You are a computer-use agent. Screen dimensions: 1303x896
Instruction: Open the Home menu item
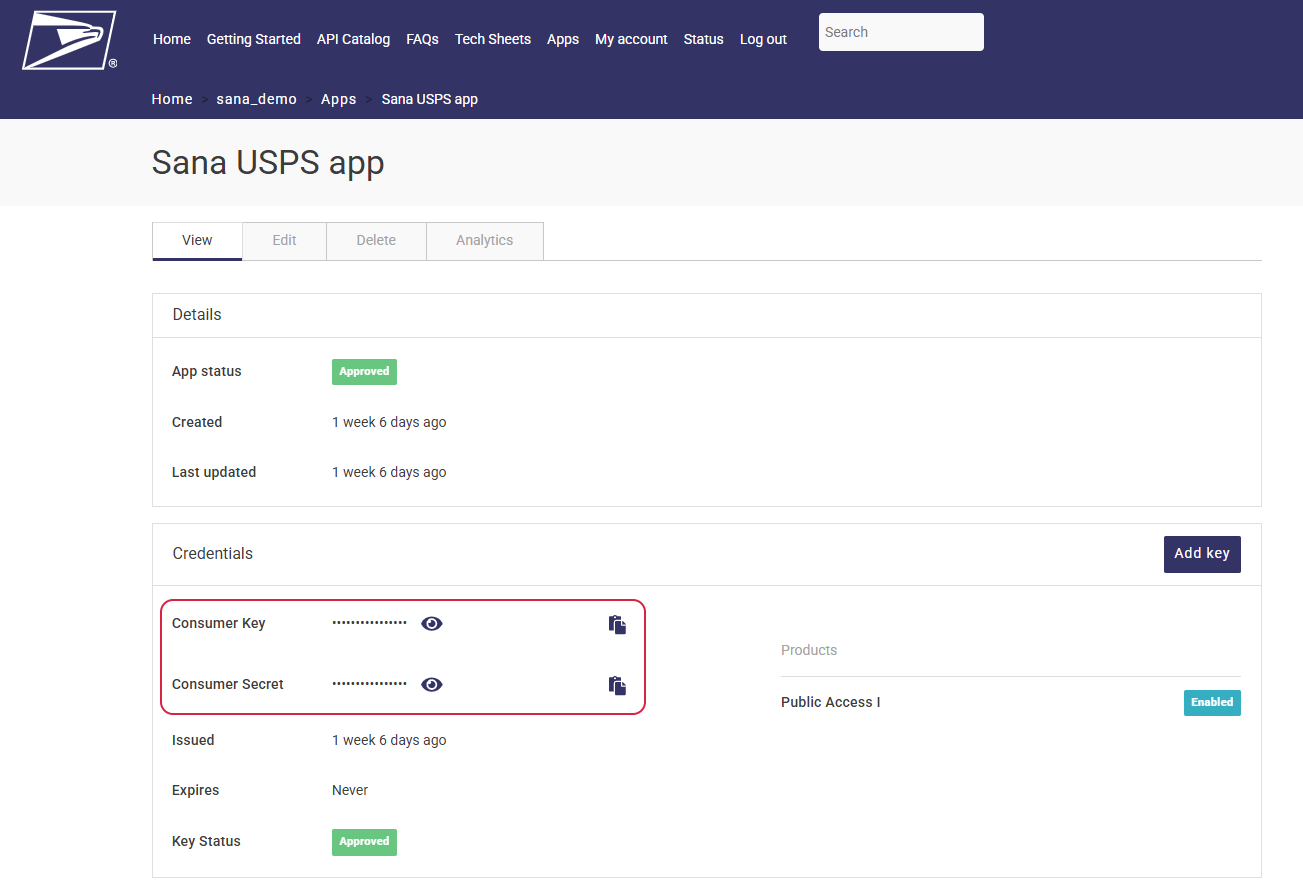coord(172,39)
